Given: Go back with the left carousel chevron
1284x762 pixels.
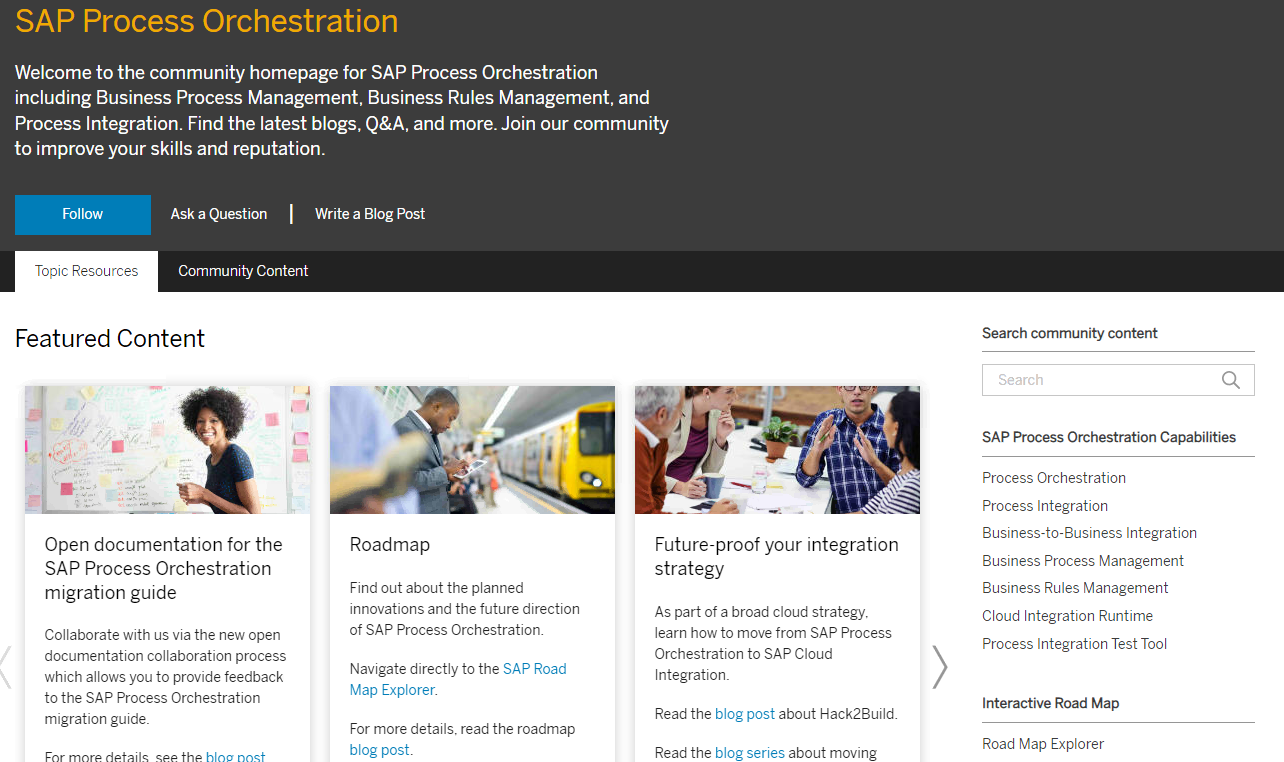Looking at the screenshot, I should 5,667.
